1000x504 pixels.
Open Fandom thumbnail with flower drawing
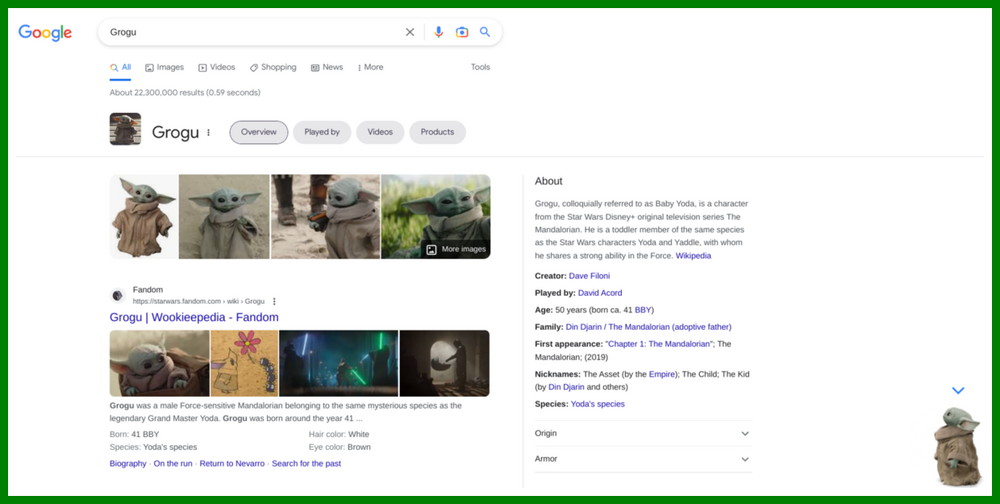pos(244,363)
